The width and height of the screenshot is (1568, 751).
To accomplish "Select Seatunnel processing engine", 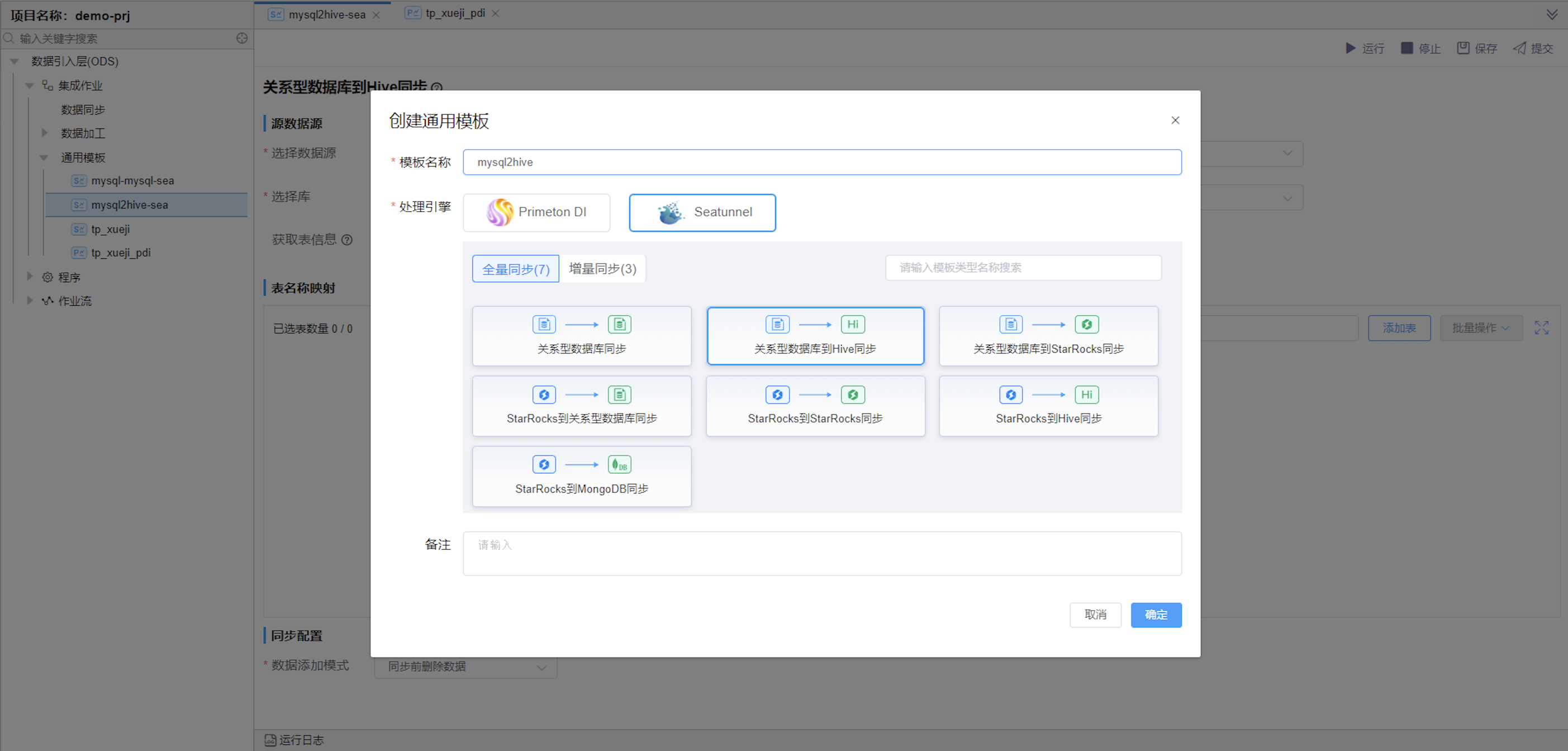I will [702, 212].
